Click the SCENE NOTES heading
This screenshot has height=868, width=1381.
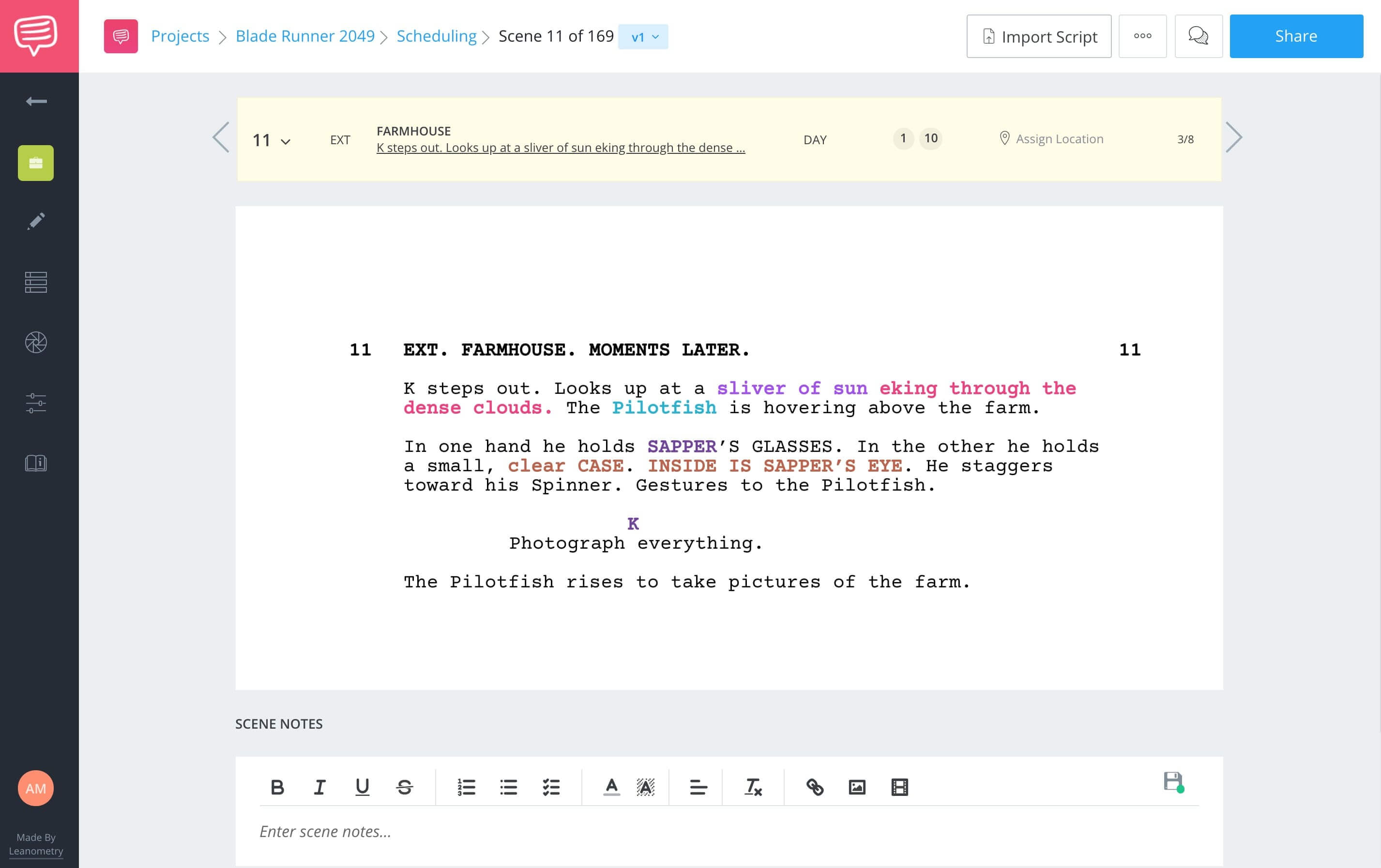279,724
